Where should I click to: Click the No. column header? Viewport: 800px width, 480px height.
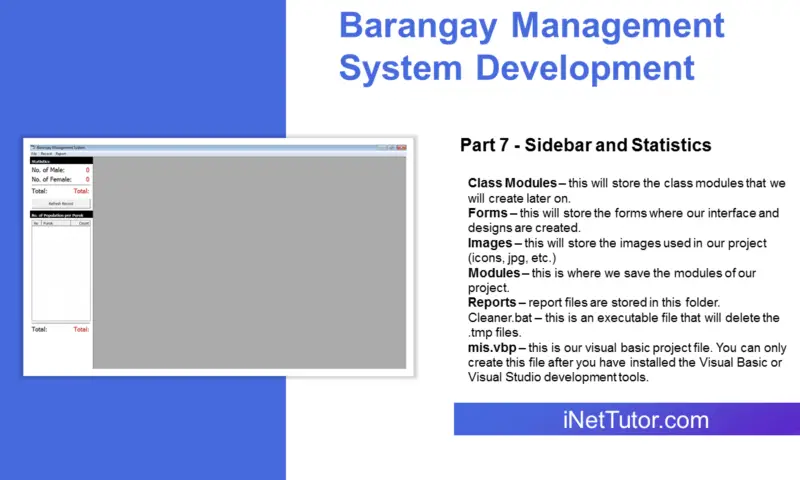(x=36, y=223)
